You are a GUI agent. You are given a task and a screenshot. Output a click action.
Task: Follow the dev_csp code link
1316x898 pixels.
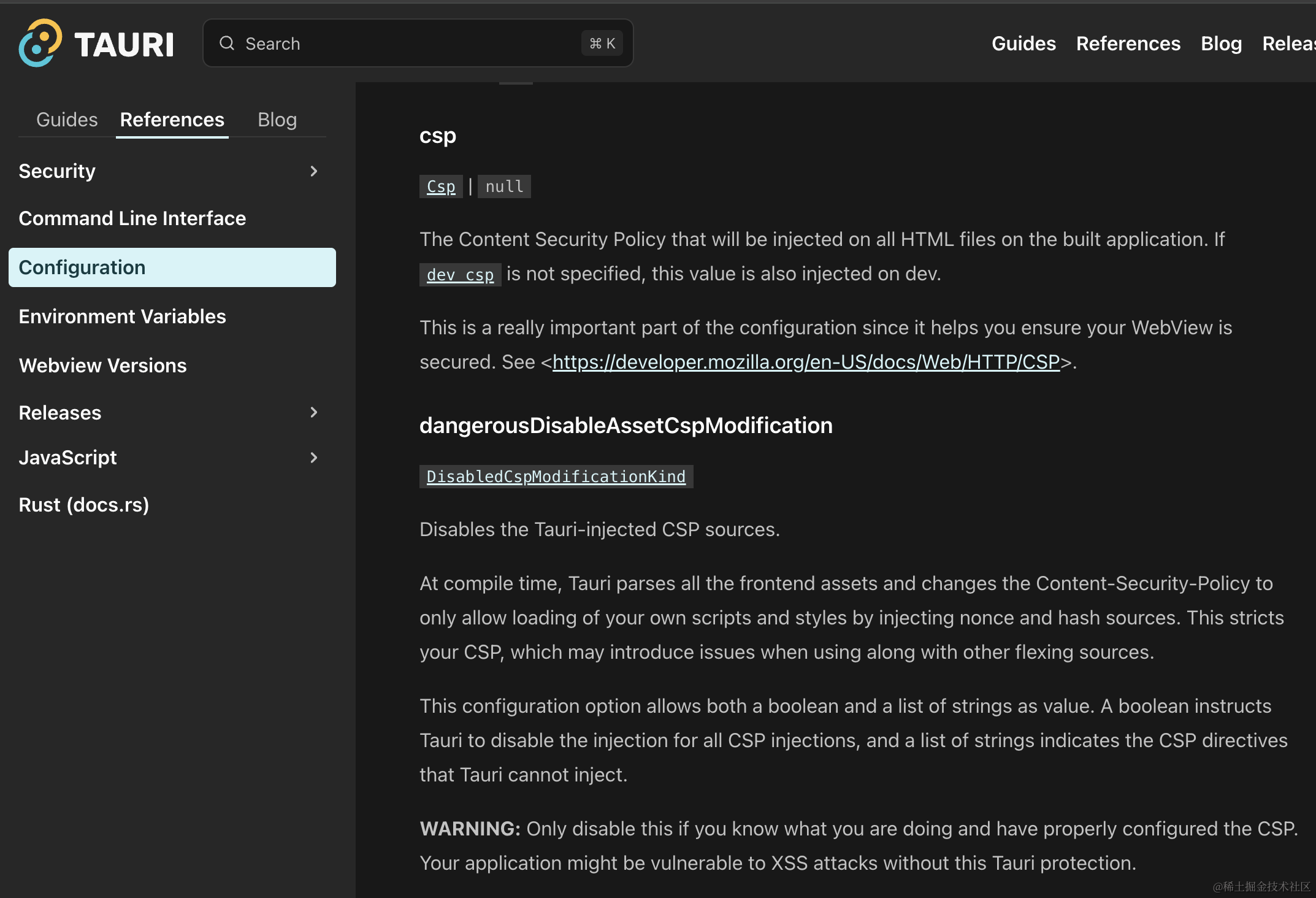tap(460, 275)
